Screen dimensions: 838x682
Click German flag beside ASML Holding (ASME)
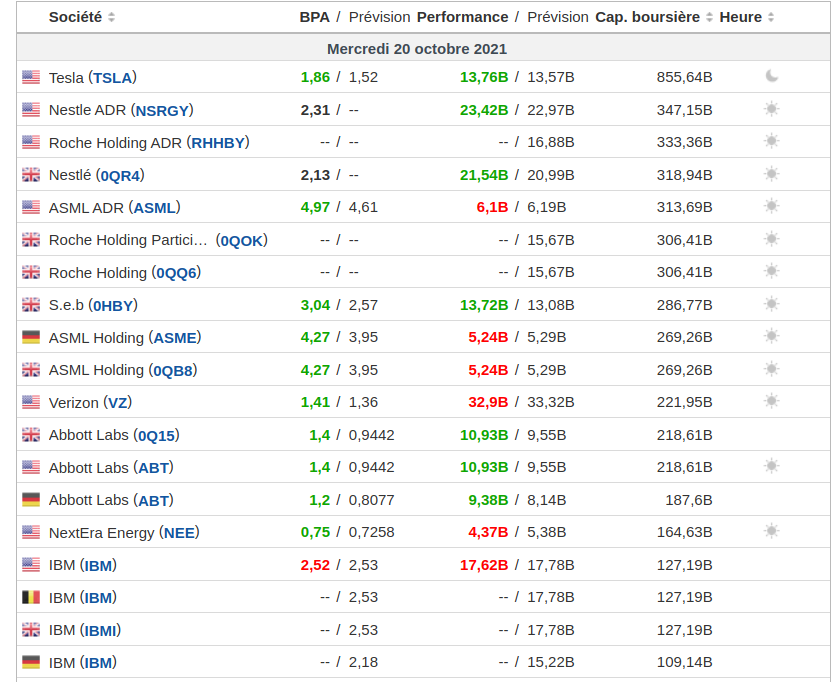tap(31, 337)
